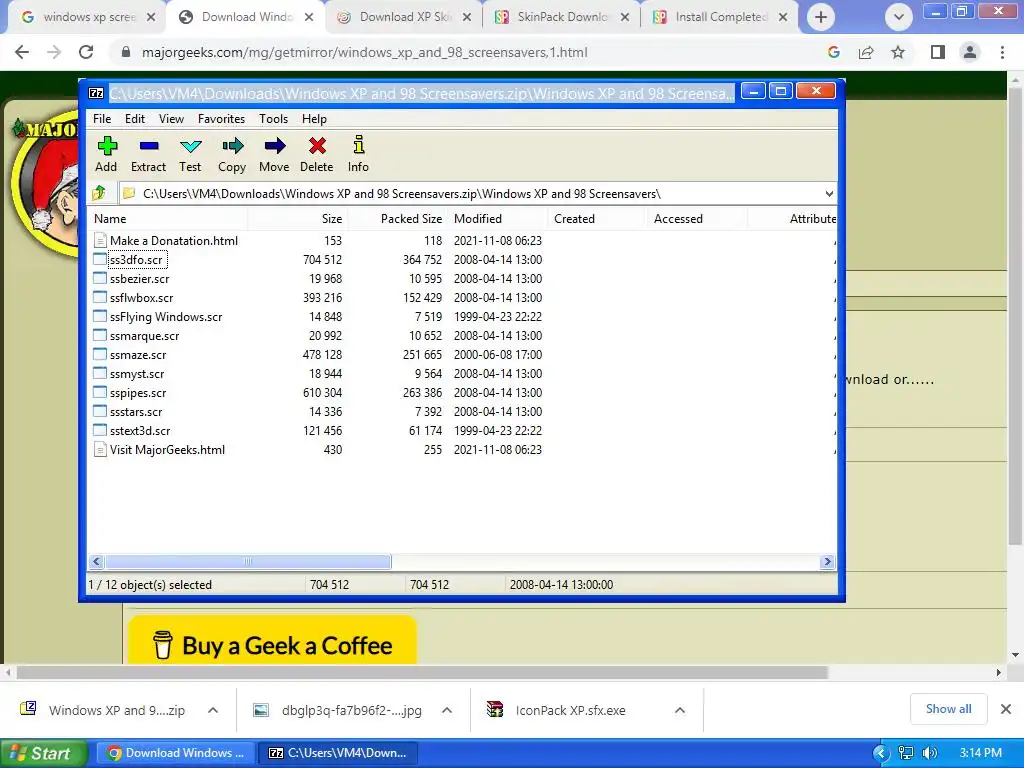This screenshot has width=1024, height=768.
Task: Close the windows xp scree tab
Action: coord(151,18)
